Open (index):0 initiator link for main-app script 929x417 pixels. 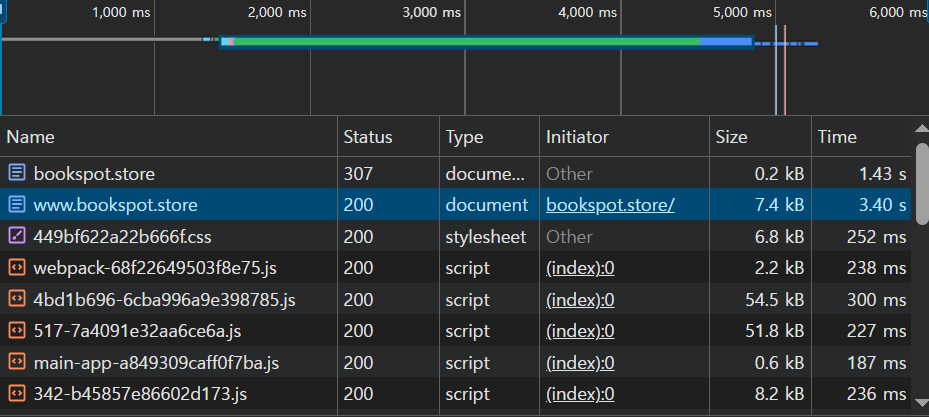coord(580,363)
